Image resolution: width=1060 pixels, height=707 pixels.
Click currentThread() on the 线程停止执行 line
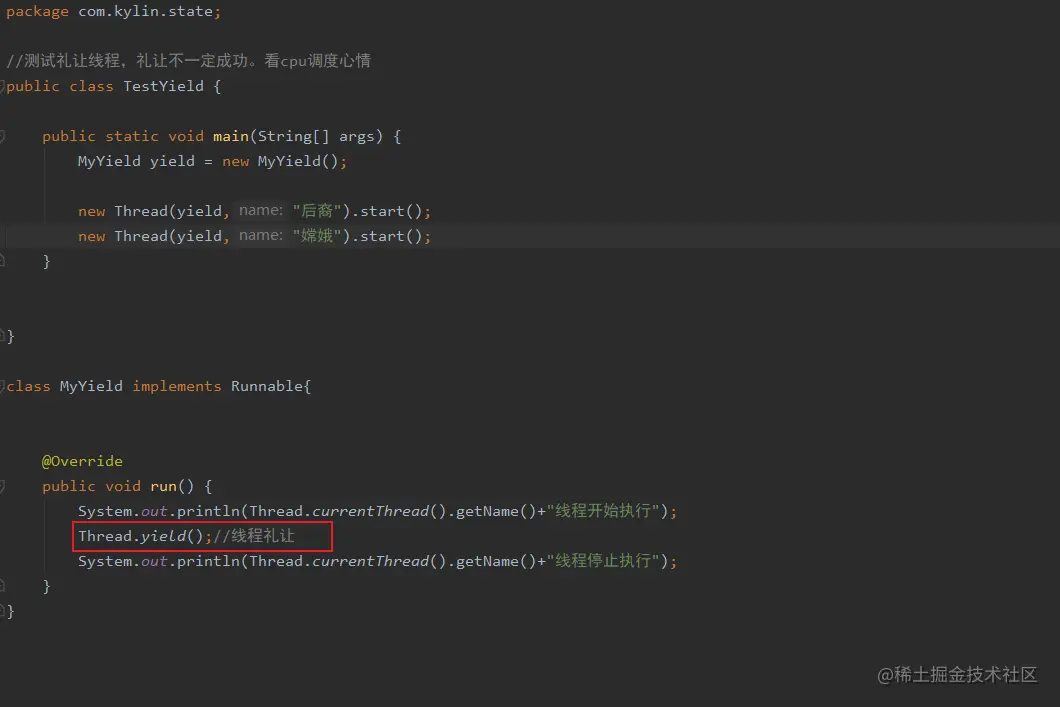pyautogui.click(x=379, y=562)
